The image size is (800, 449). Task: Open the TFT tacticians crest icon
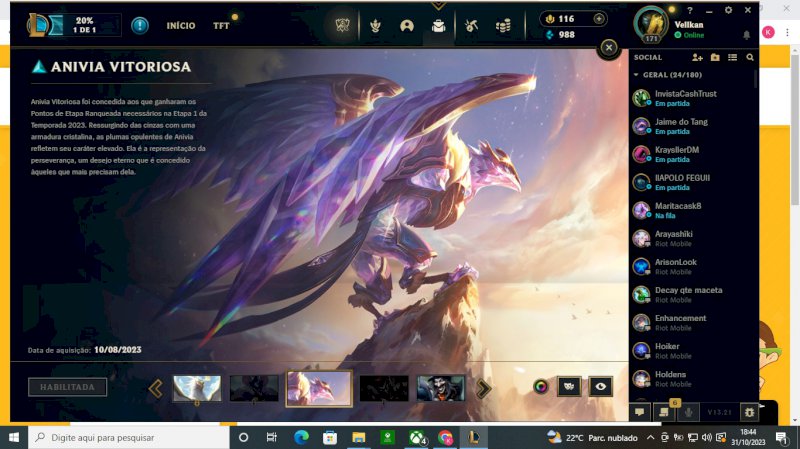tap(376, 26)
